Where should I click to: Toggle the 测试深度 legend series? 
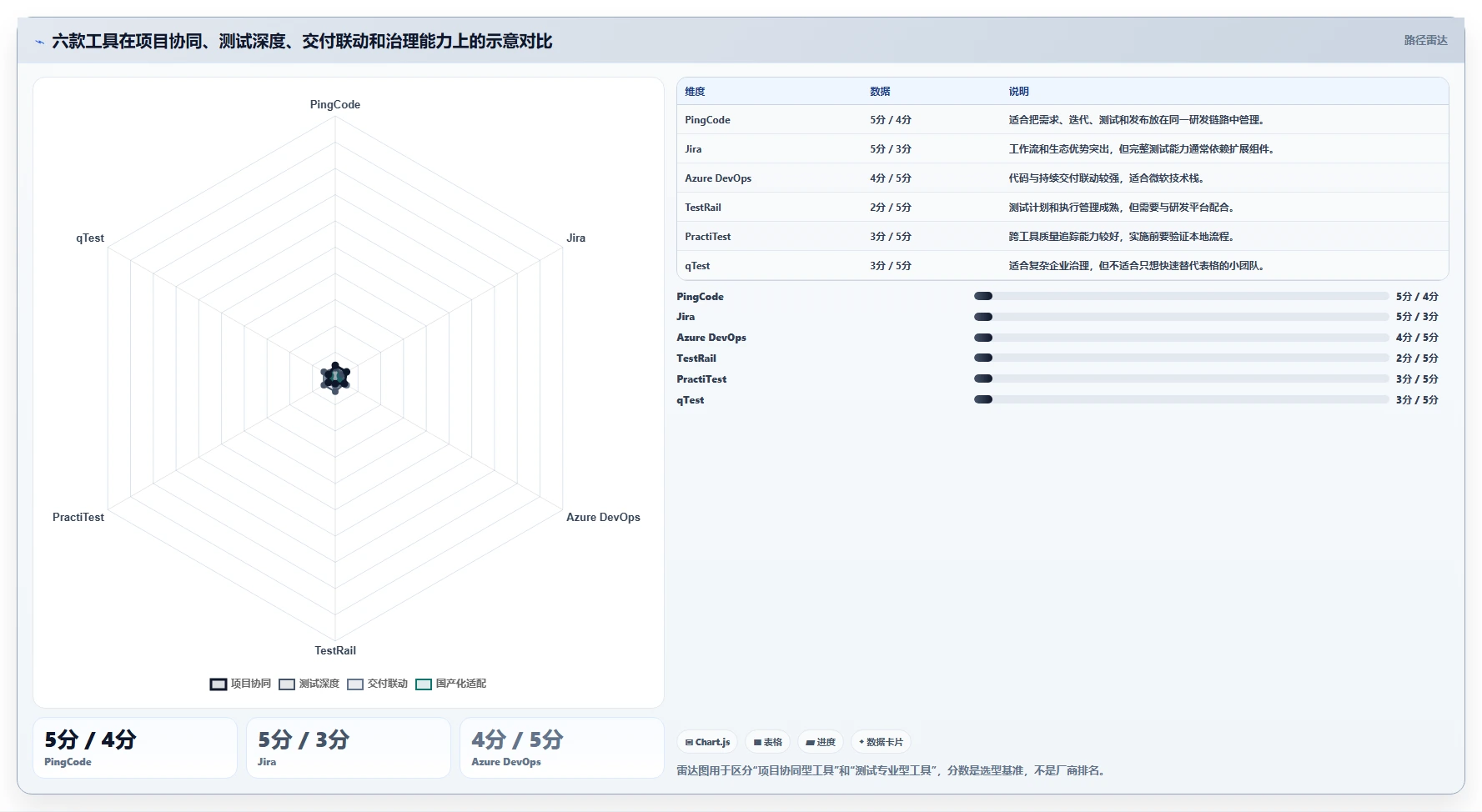click(309, 684)
